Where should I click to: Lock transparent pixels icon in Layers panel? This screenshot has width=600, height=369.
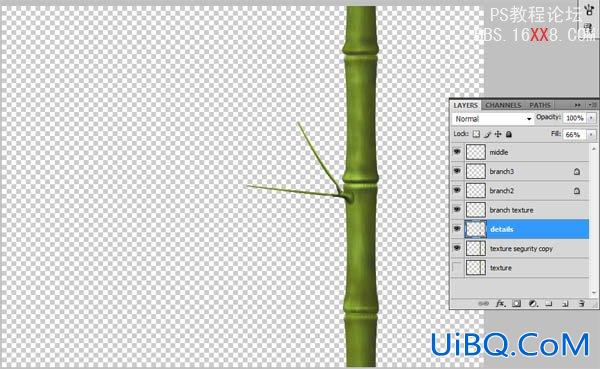476,134
